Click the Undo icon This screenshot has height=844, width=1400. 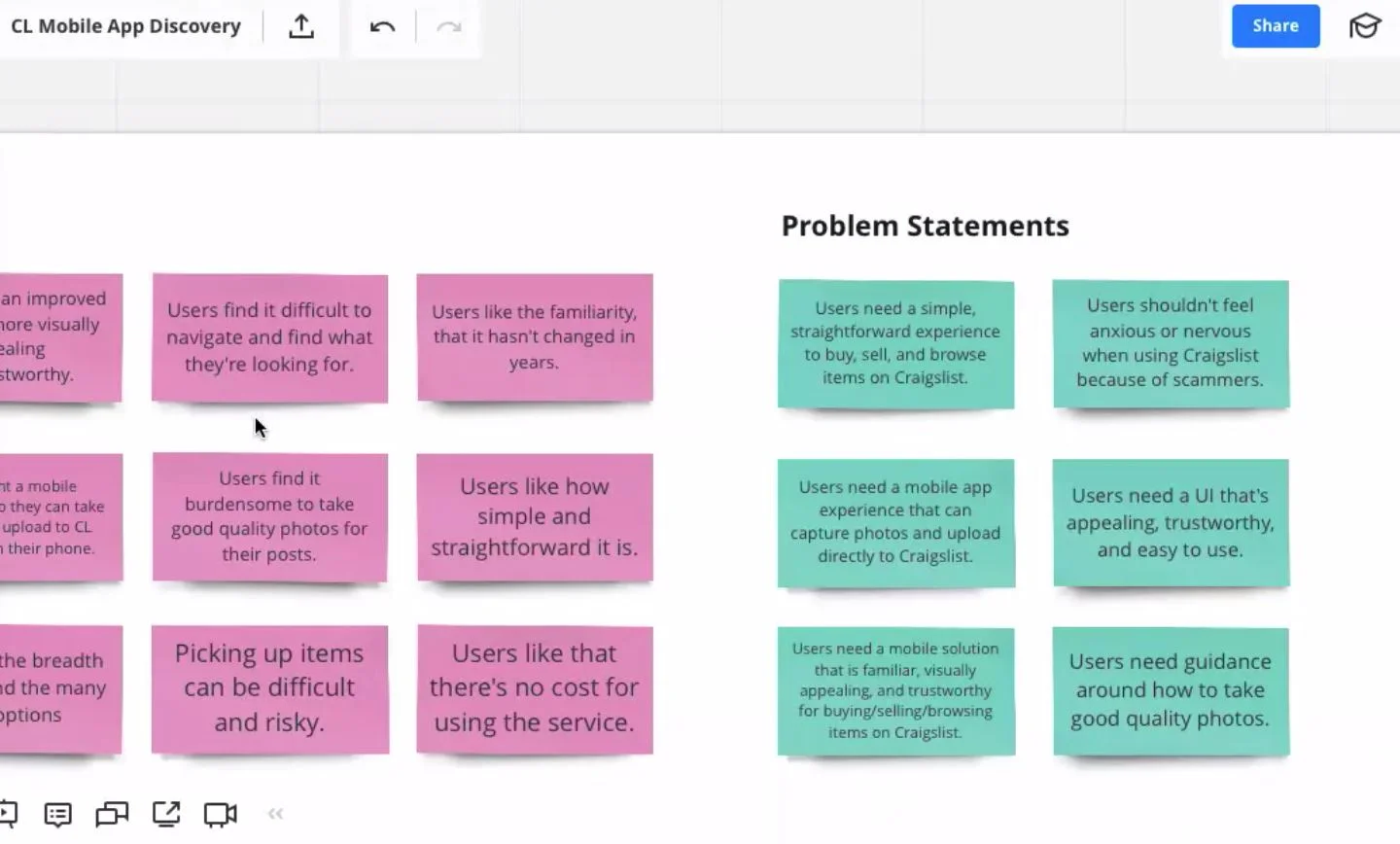pyautogui.click(x=382, y=26)
